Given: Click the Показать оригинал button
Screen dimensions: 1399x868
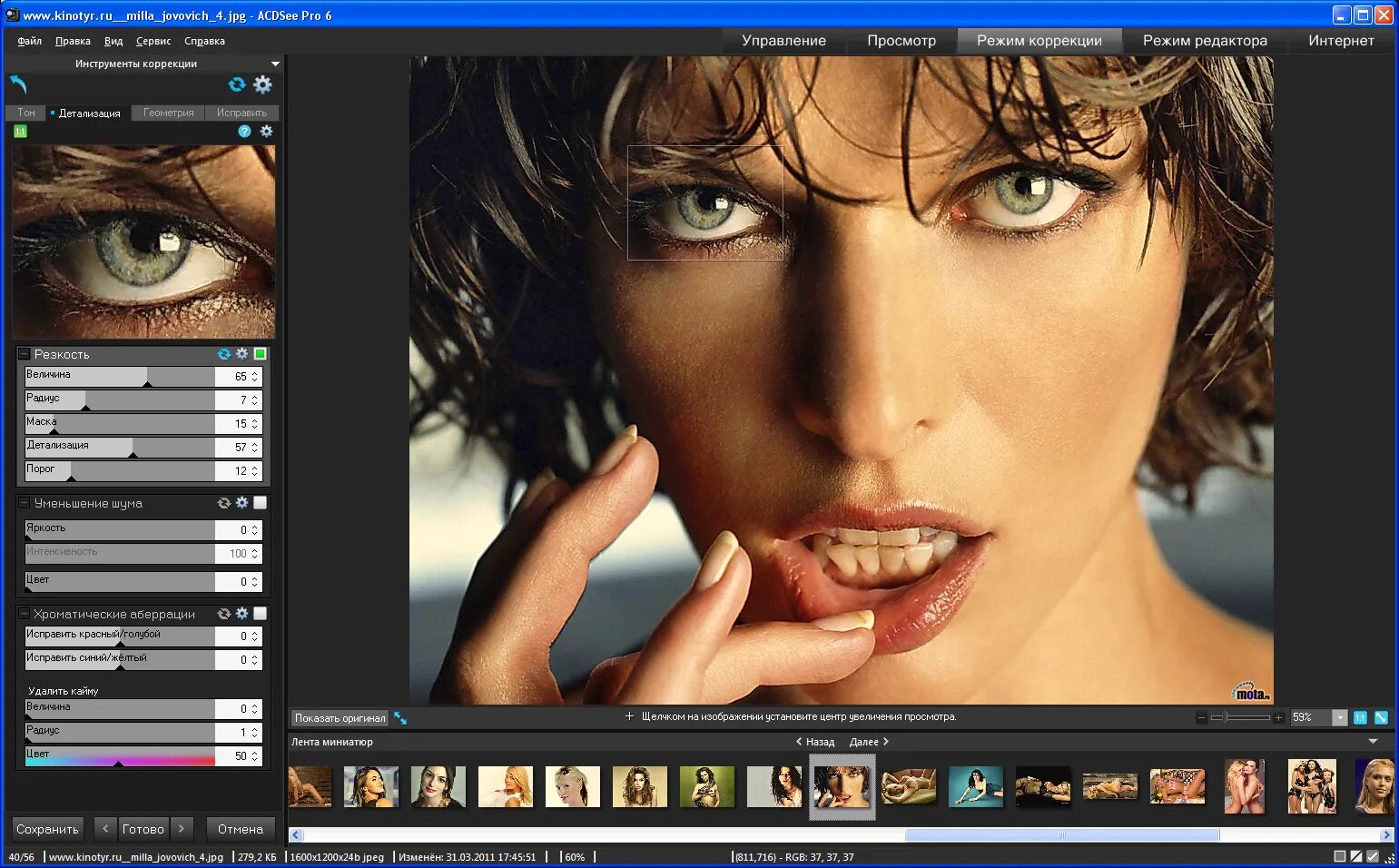Looking at the screenshot, I should coord(340,718).
